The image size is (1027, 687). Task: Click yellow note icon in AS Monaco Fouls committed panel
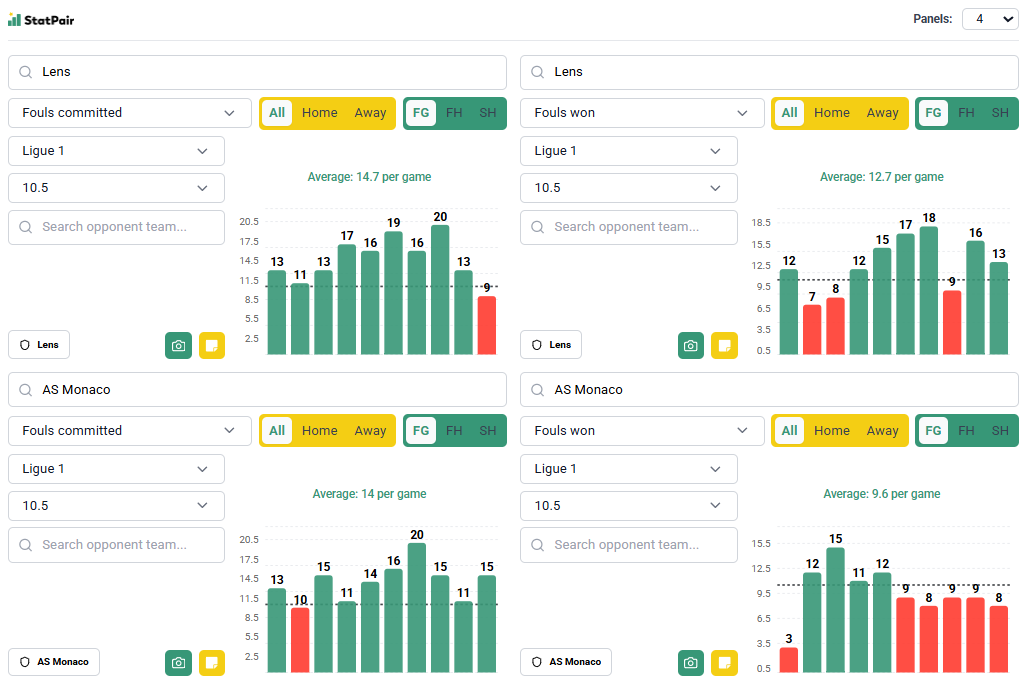pyautogui.click(x=212, y=662)
